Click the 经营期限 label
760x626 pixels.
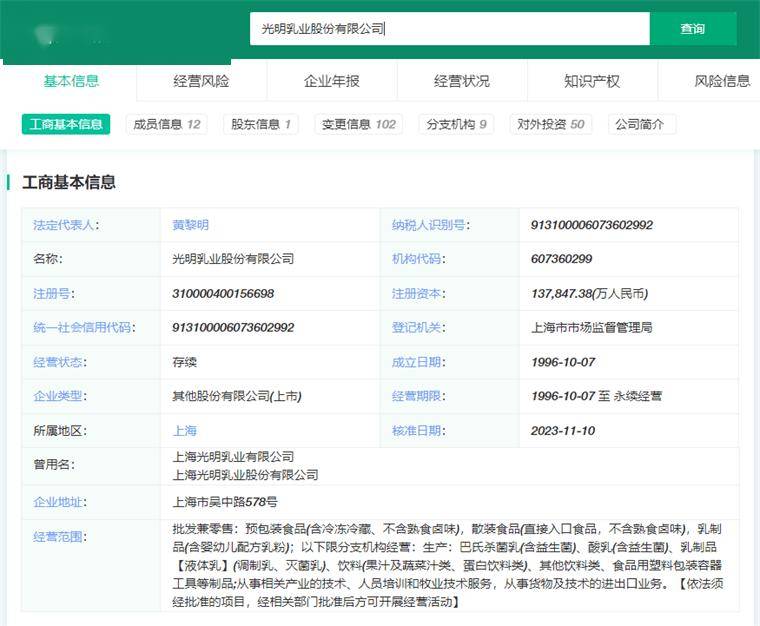[419, 396]
